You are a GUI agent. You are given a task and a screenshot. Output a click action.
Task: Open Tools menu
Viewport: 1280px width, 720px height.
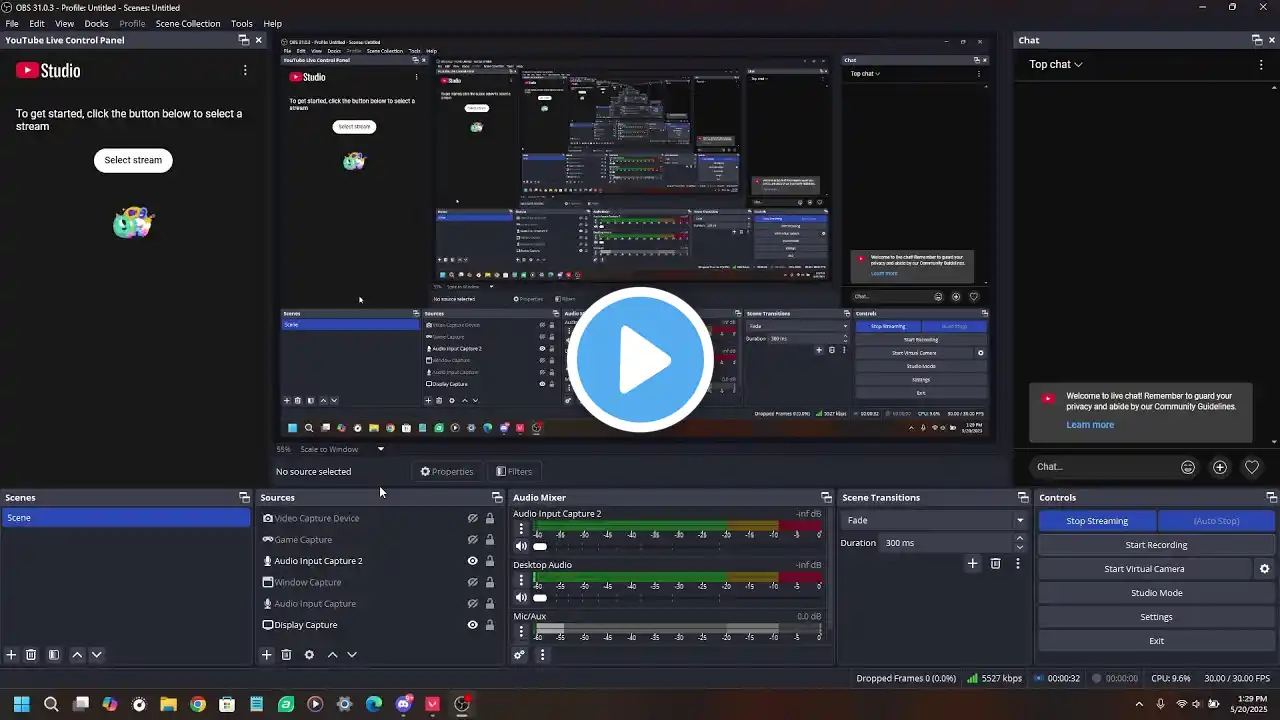tap(242, 23)
